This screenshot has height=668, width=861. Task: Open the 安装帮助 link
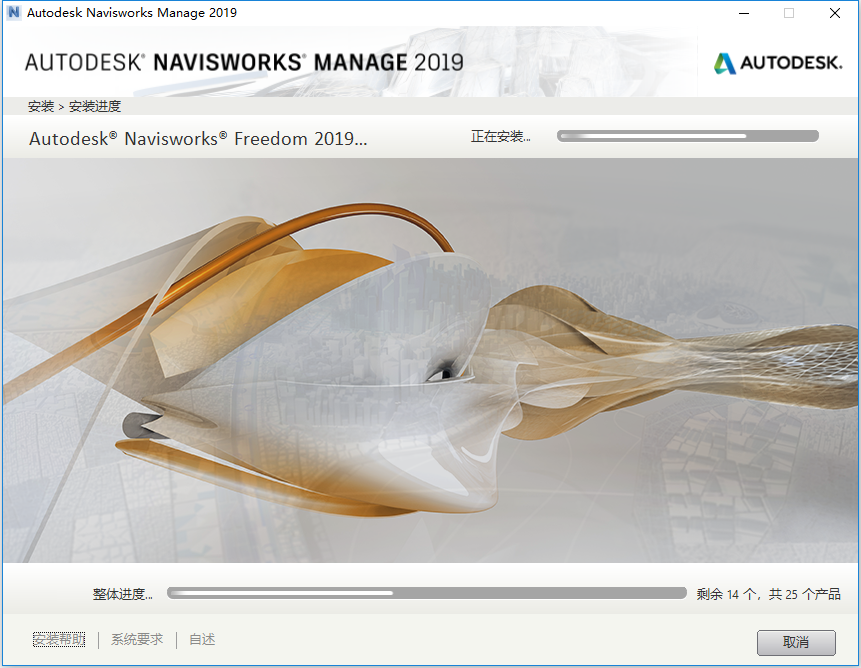tap(59, 639)
